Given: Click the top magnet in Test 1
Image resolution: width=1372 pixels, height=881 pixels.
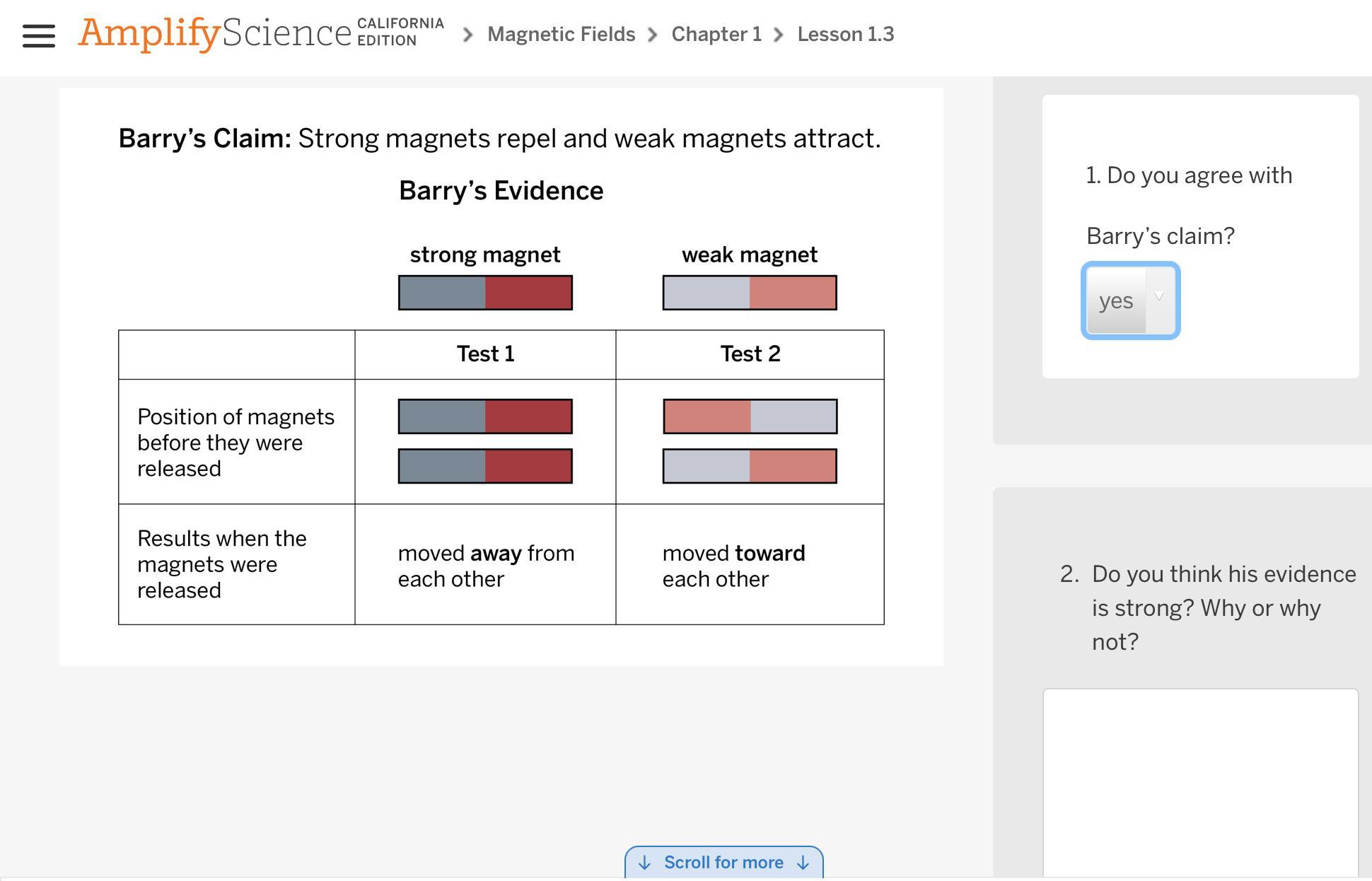Looking at the screenshot, I should (x=485, y=416).
